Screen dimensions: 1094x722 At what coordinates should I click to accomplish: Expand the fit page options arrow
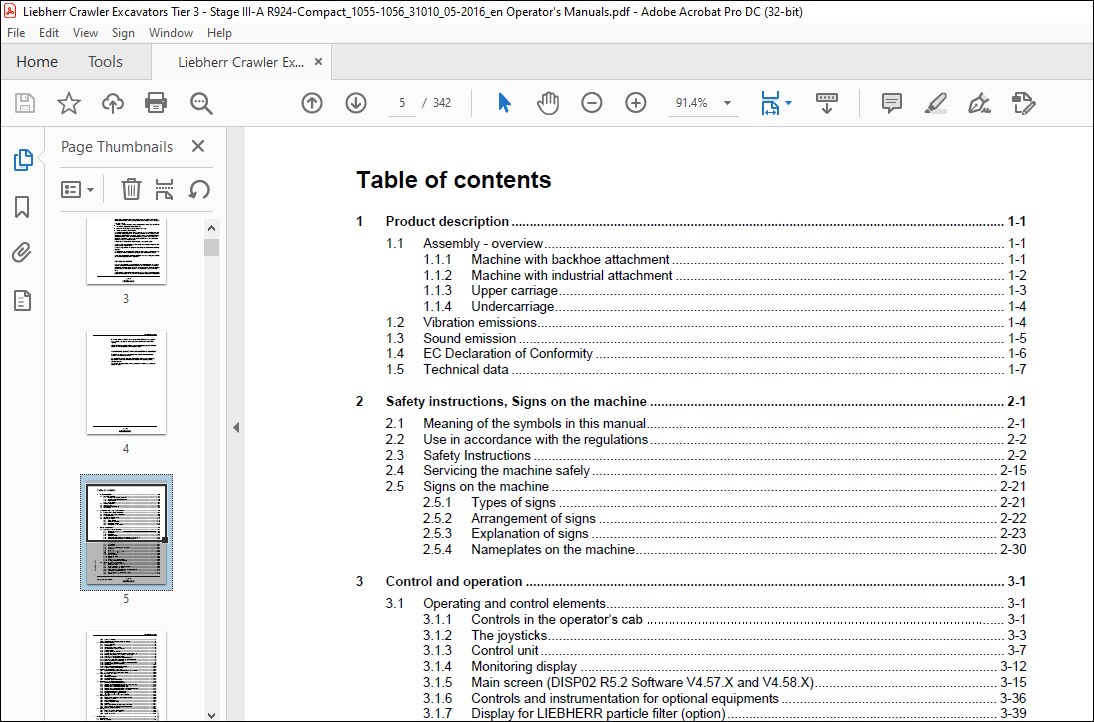(788, 103)
